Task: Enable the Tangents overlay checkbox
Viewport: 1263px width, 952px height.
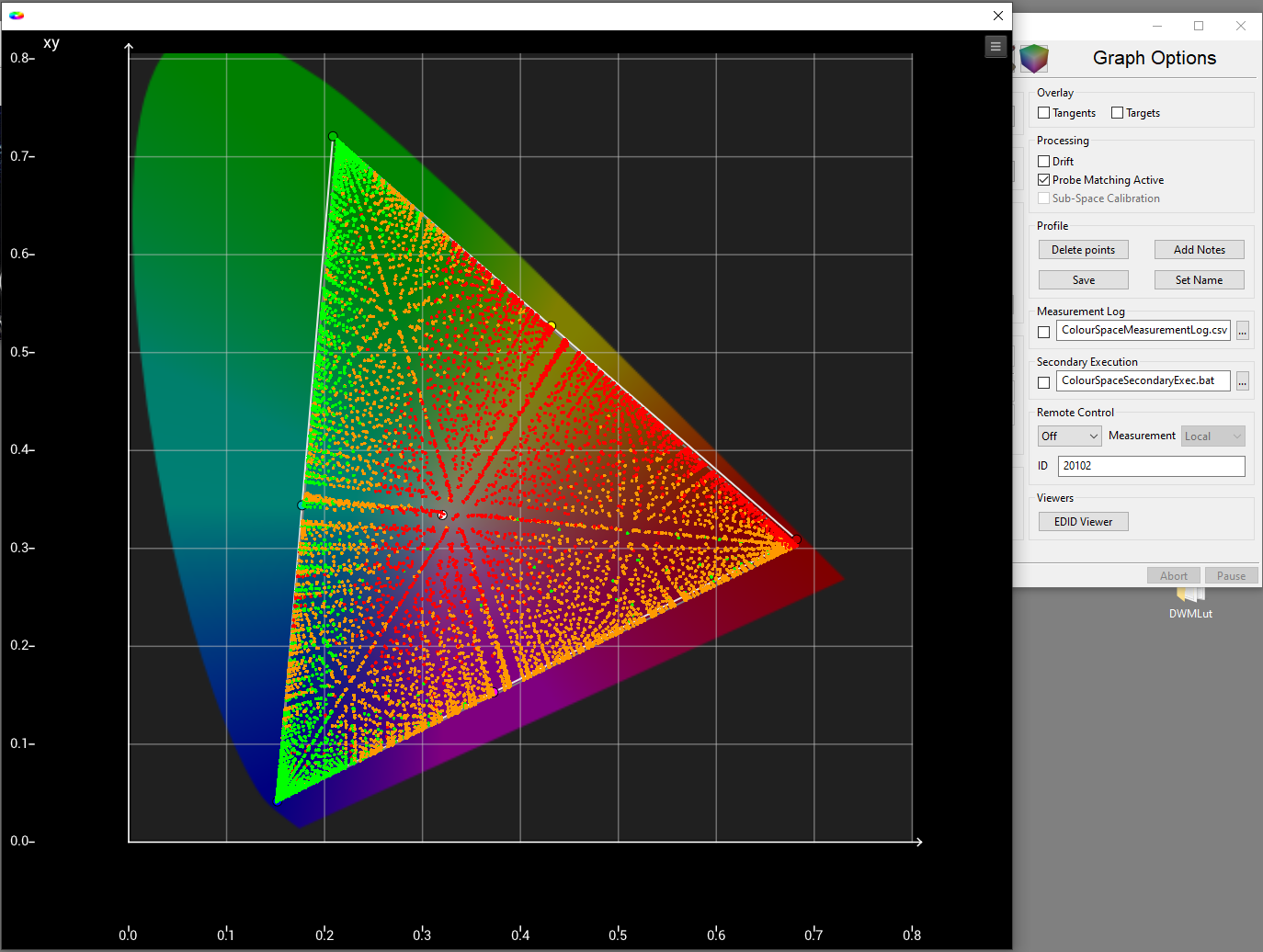Action: [x=1043, y=113]
